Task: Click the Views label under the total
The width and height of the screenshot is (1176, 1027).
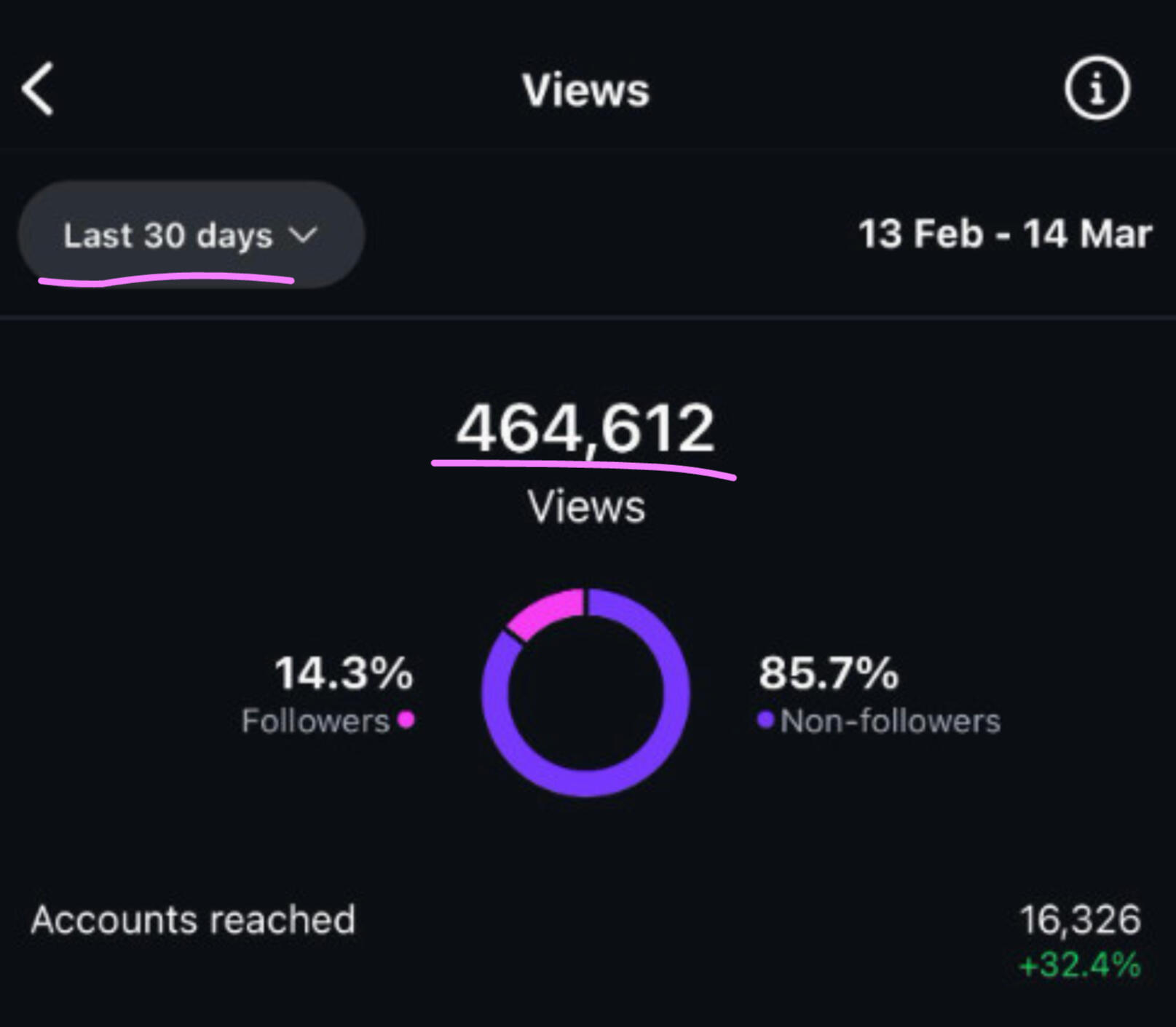Action: coord(586,507)
